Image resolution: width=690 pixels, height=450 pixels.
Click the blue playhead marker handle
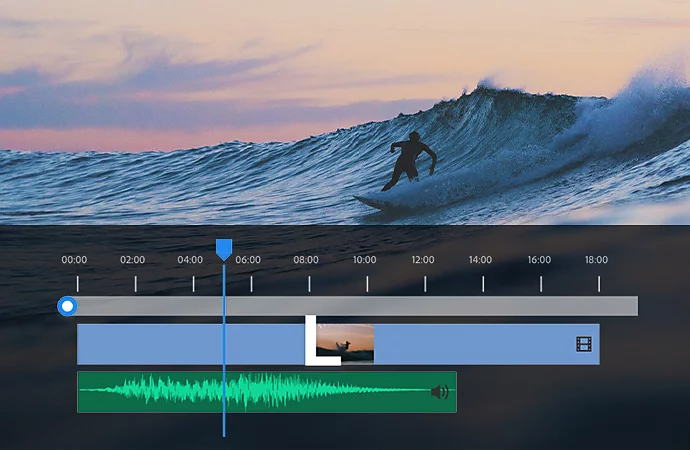(x=224, y=249)
